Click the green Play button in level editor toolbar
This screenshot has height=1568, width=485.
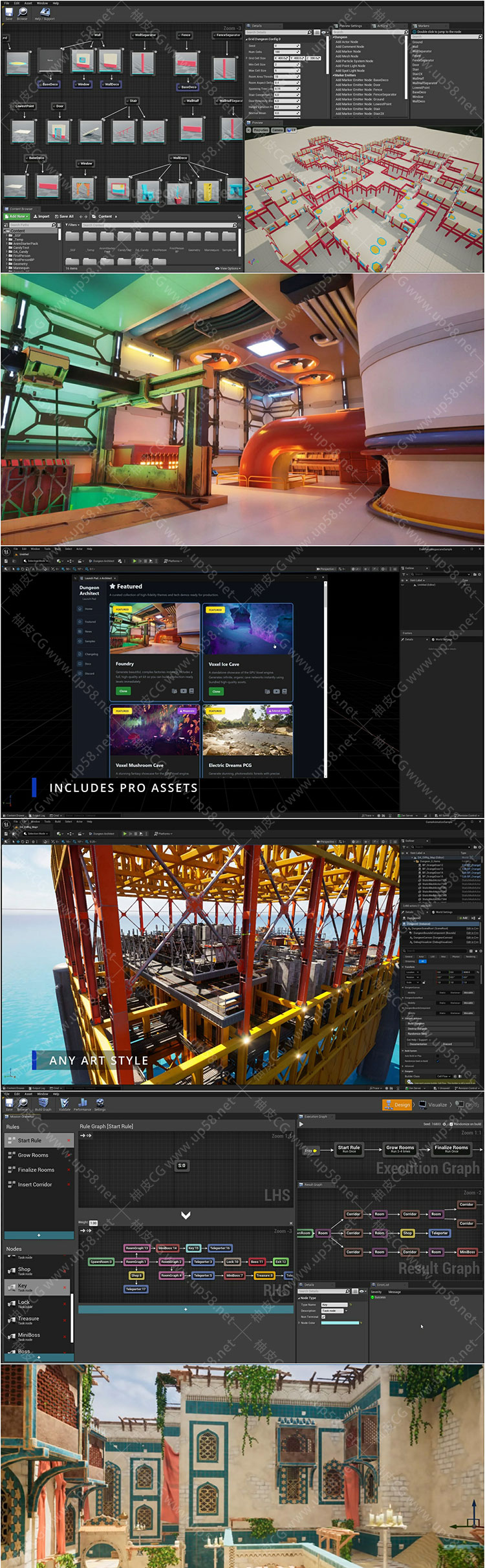point(134,561)
